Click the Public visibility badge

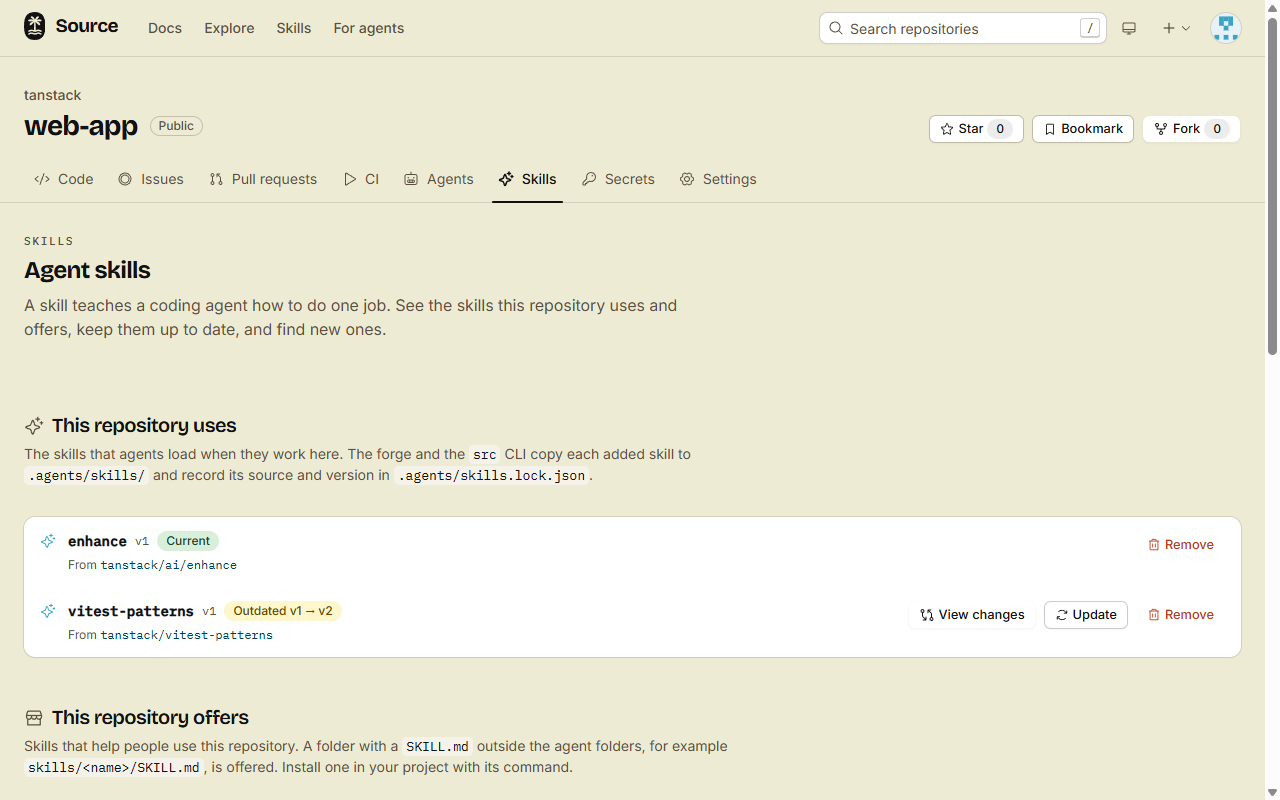point(176,126)
